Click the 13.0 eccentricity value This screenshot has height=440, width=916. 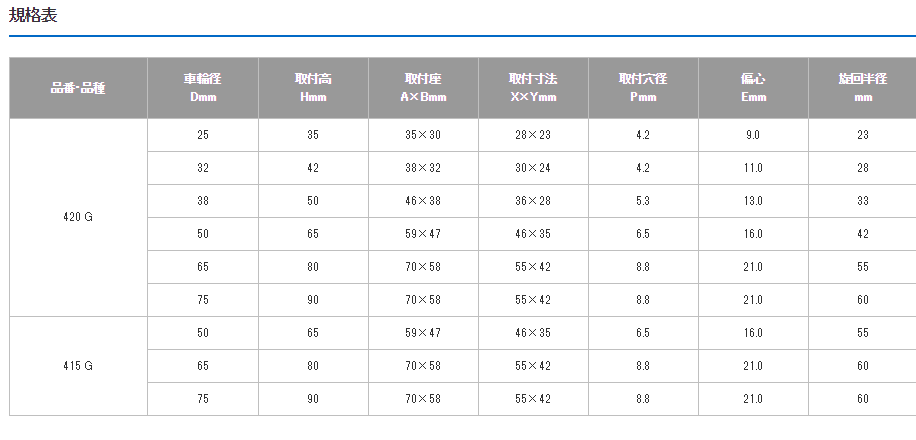[753, 201]
